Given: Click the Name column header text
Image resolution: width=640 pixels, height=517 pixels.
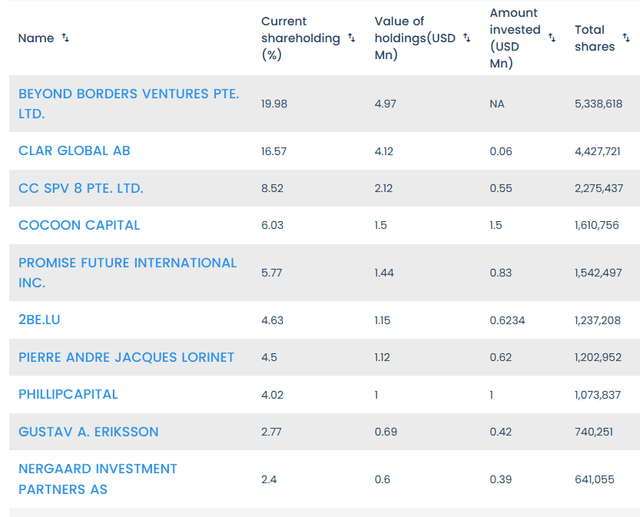Looking at the screenshot, I should [x=36, y=38].
